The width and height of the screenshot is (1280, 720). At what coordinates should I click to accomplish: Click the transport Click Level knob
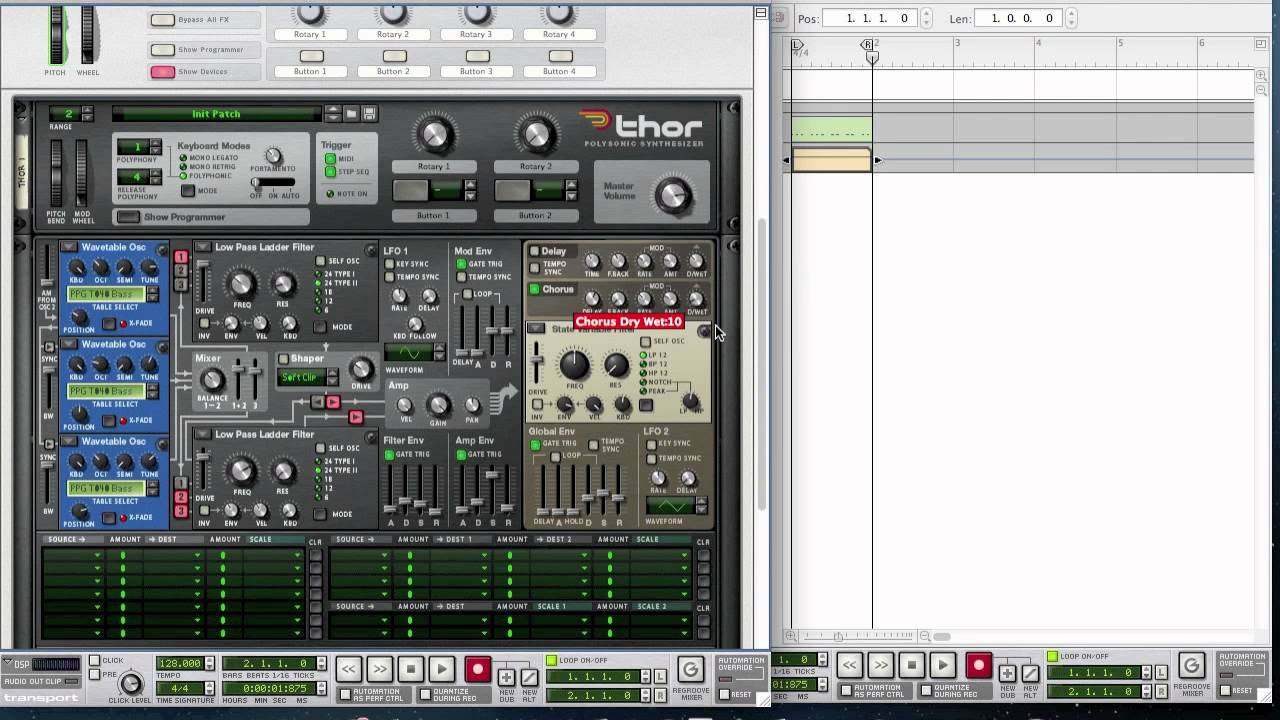pyautogui.click(x=130, y=684)
